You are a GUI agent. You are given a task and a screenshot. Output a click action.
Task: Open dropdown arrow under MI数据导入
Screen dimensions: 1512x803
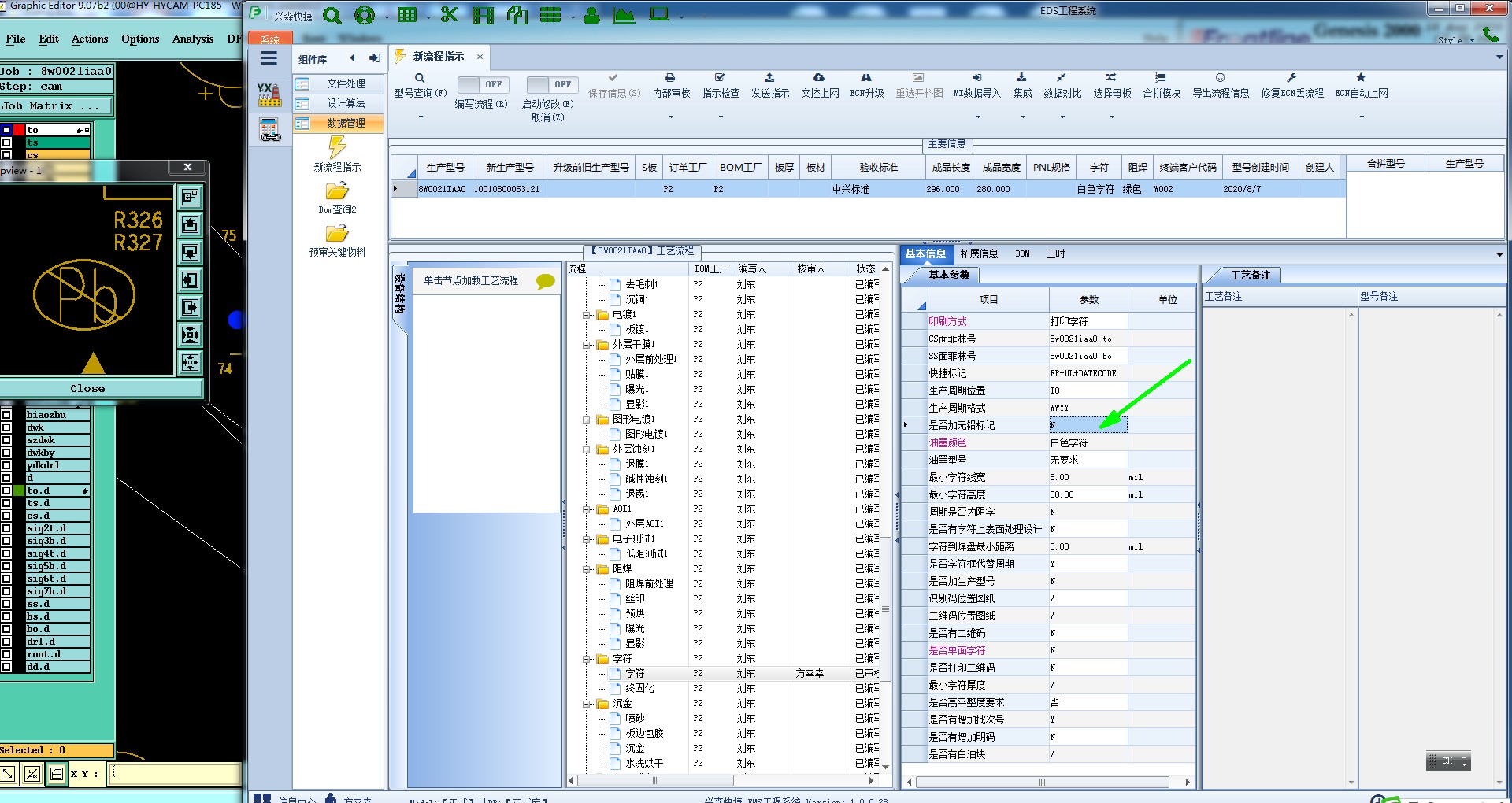click(x=978, y=117)
